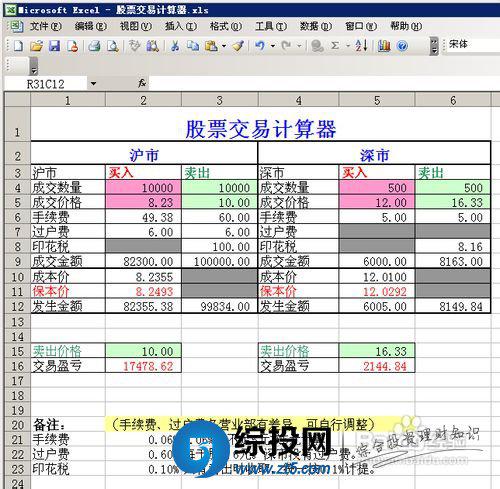This screenshot has width=500, height=489.
Task: Save the workbook with the floppy icon
Action: [x=54, y=46]
